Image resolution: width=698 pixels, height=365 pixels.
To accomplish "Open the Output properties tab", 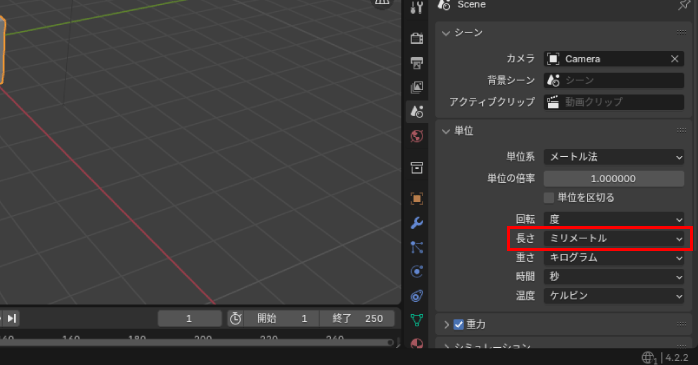I will click(417, 63).
